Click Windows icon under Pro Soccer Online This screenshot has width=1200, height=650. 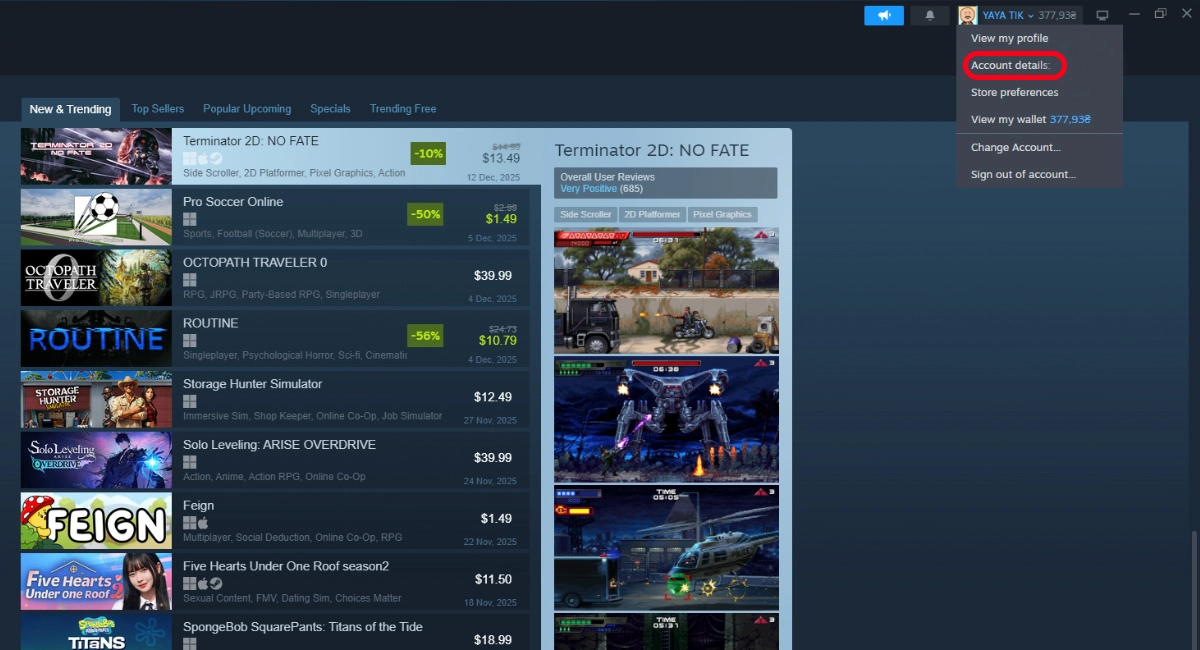click(x=189, y=219)
